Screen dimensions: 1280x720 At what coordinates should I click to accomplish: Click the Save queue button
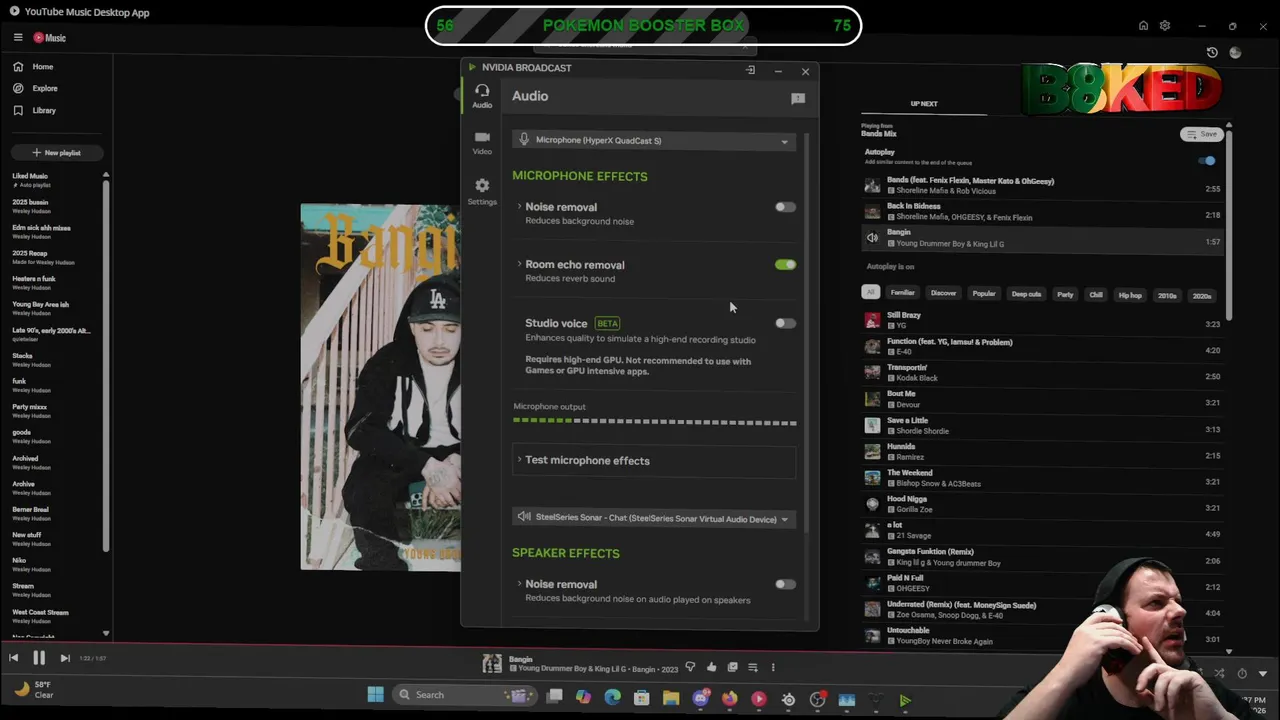pyautogui.click(x=1201, y=134)
